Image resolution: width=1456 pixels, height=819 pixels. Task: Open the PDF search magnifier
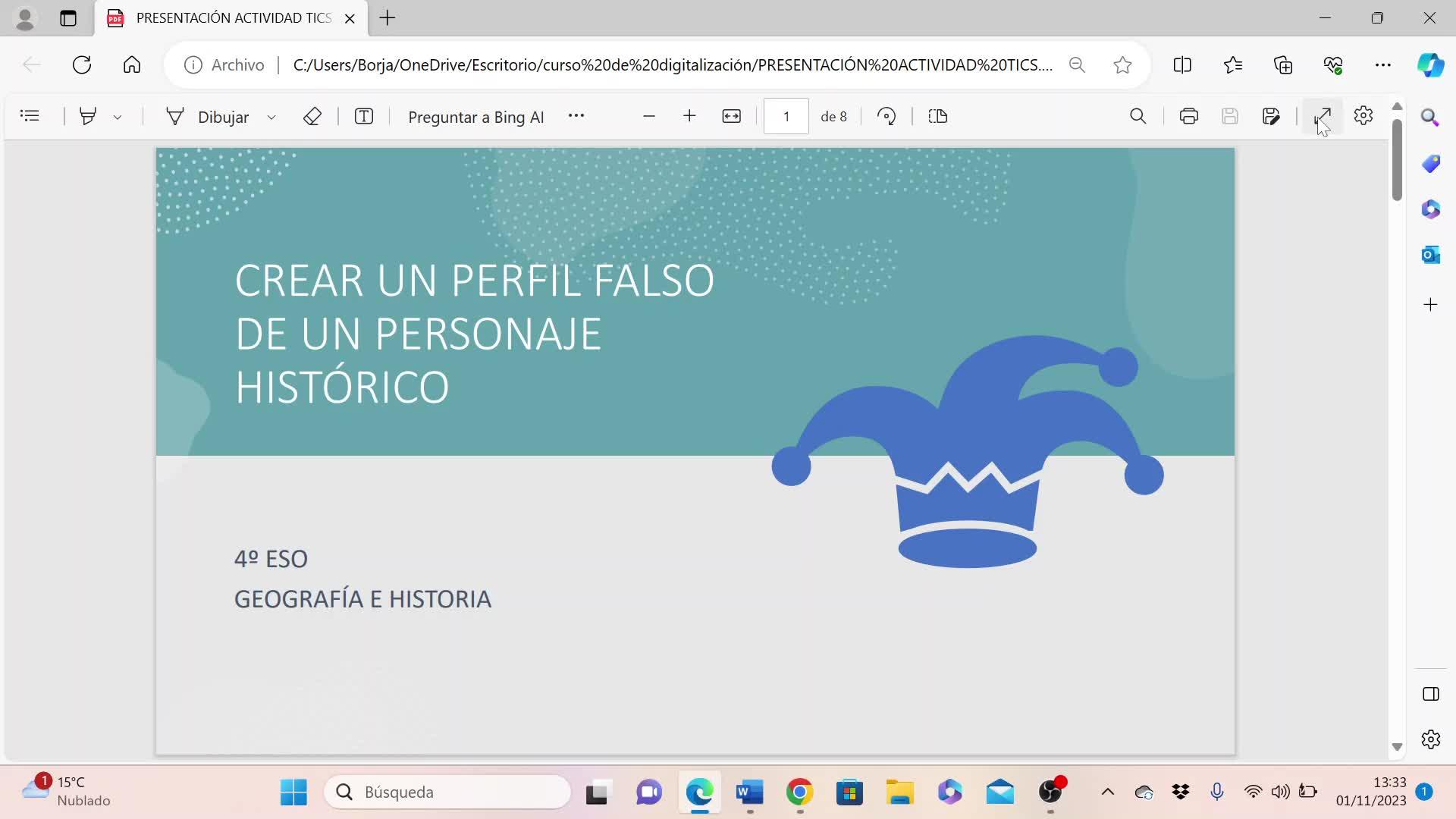coord(1137,117)
